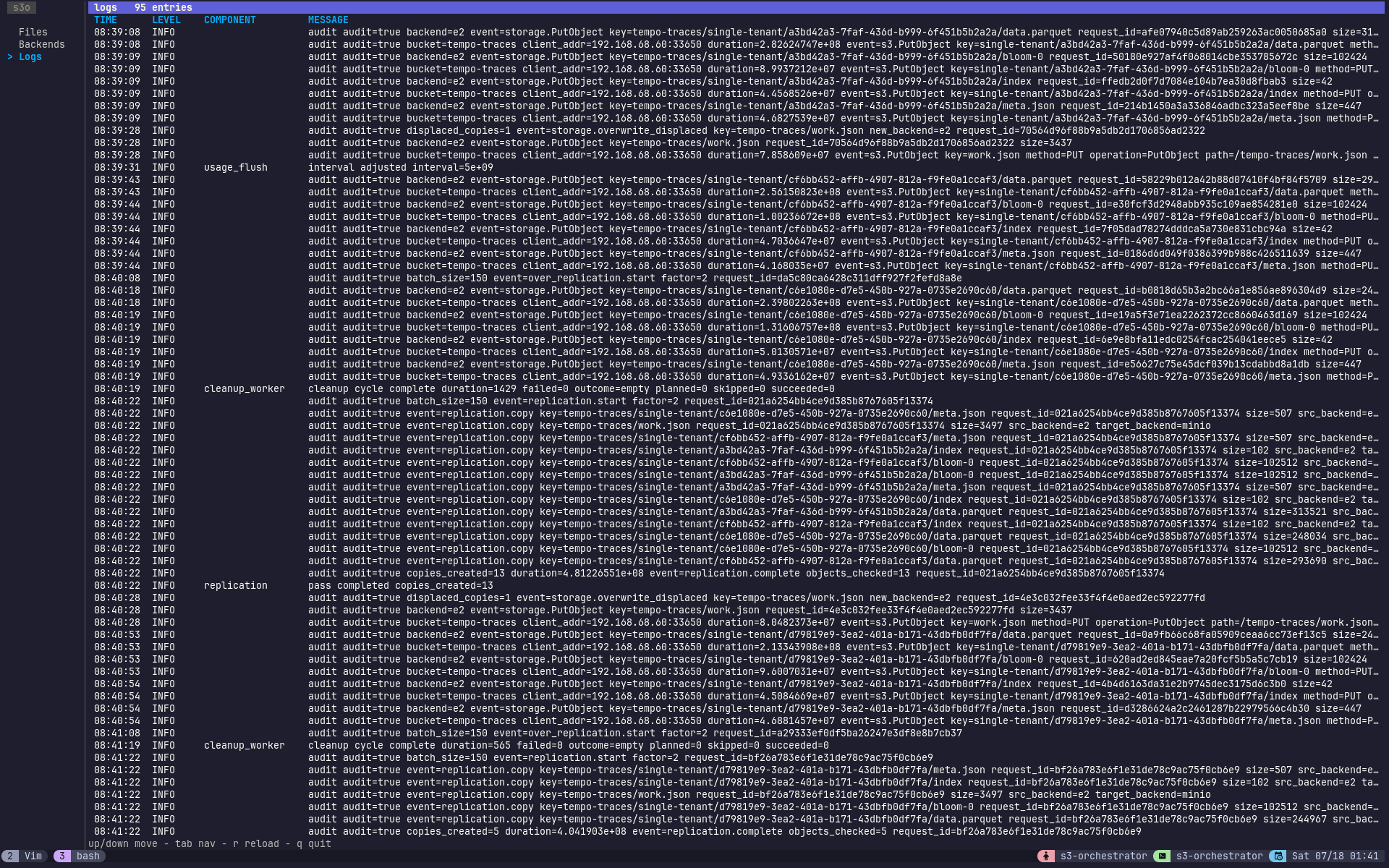The height and width of the screenshot is (868, 1389).
Task: Open the Backends section in sidebar
Action: (42, 45)
